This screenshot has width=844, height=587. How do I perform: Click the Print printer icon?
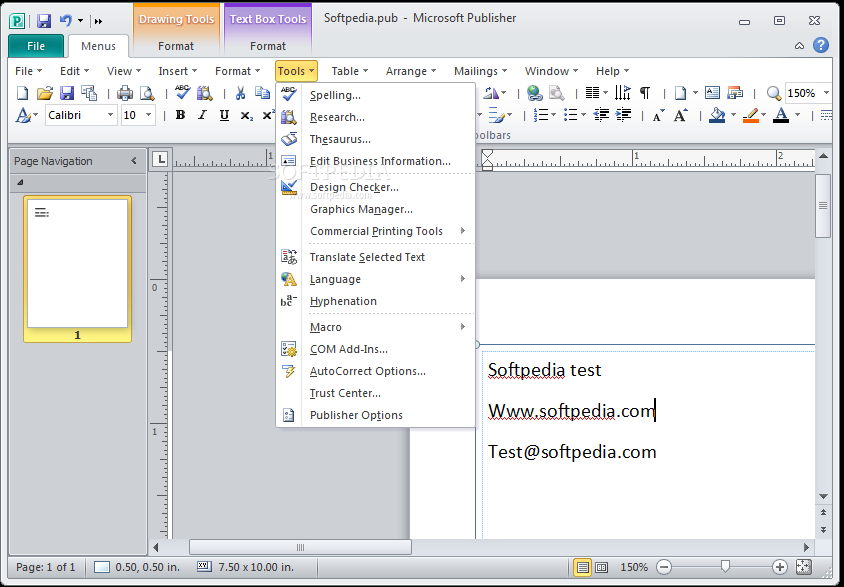125,93
